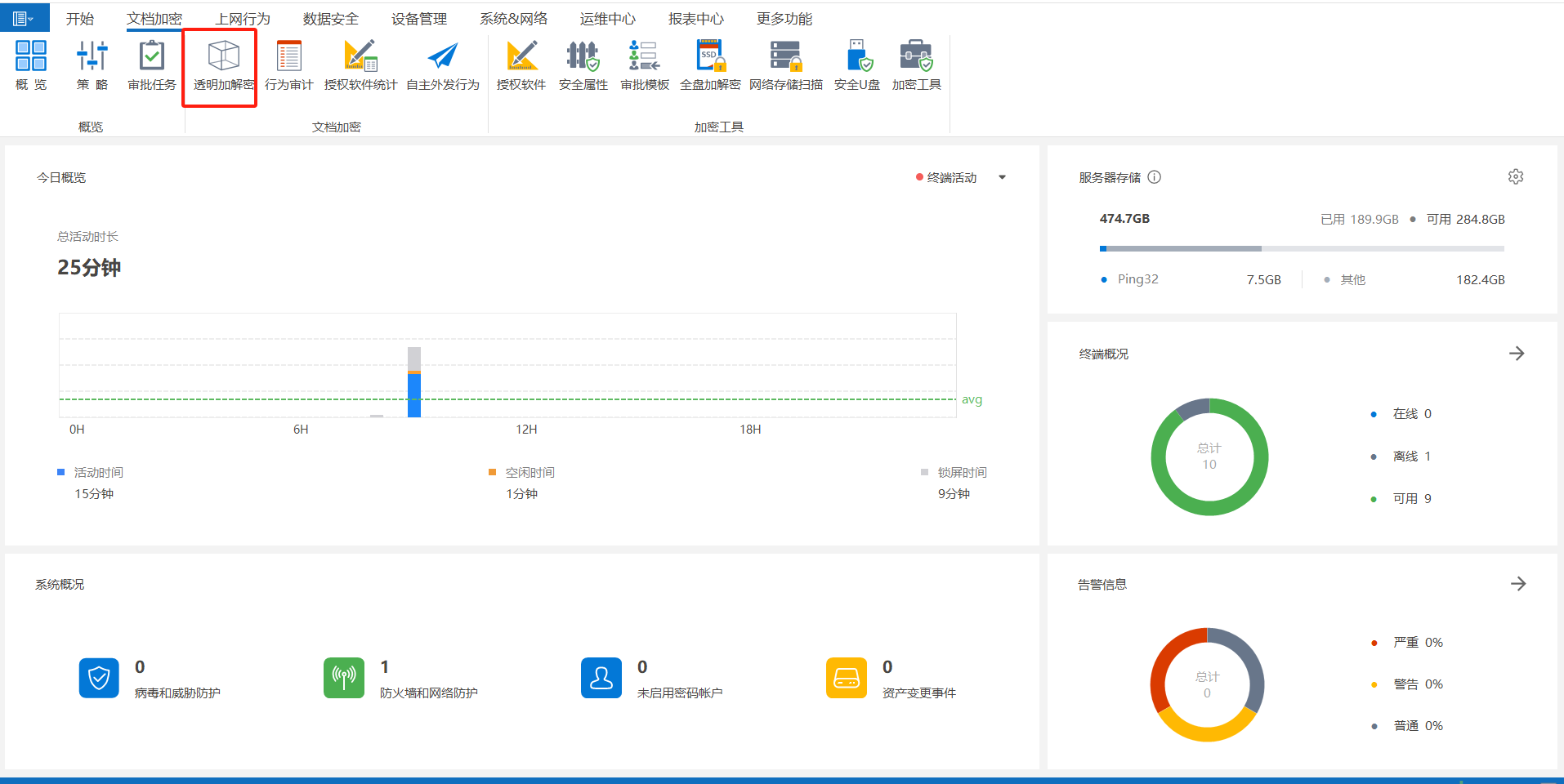The height and width of the screenshot is (784, 1564).
Task: Open the 透明加解密 tool
Action: pyautogui.click(x=223, y=65)
